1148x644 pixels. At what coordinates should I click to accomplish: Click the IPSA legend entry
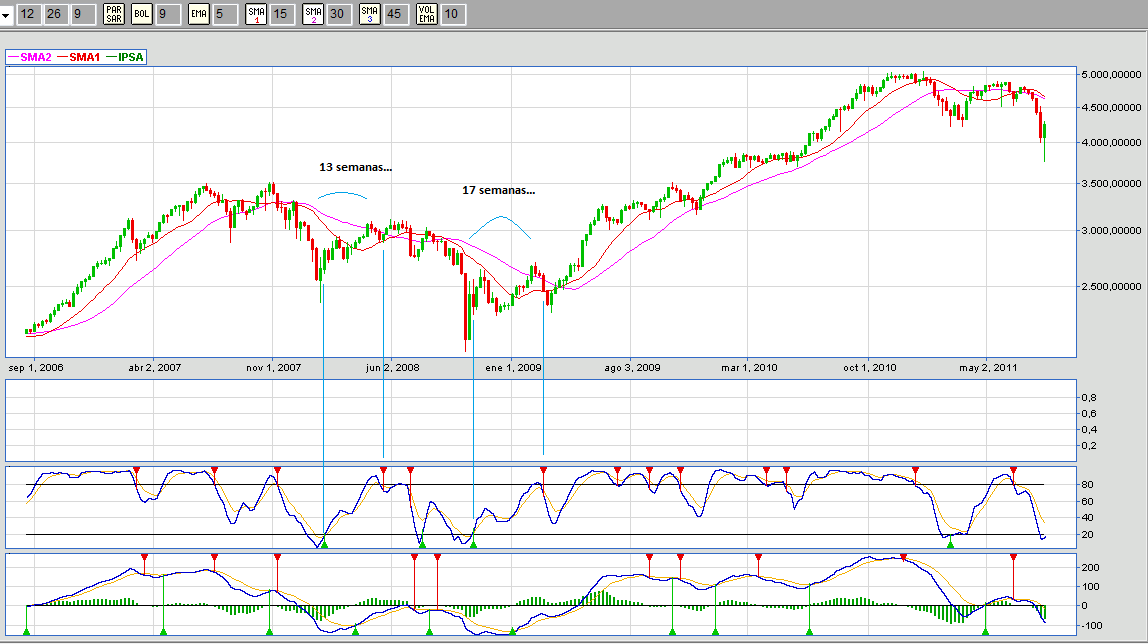tap(130, 58)
